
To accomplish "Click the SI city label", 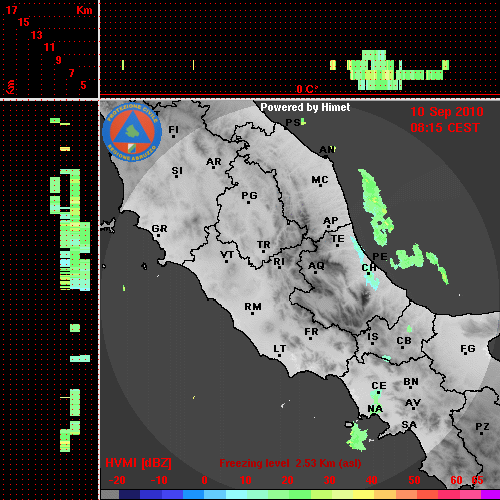I will click(177, 171).
